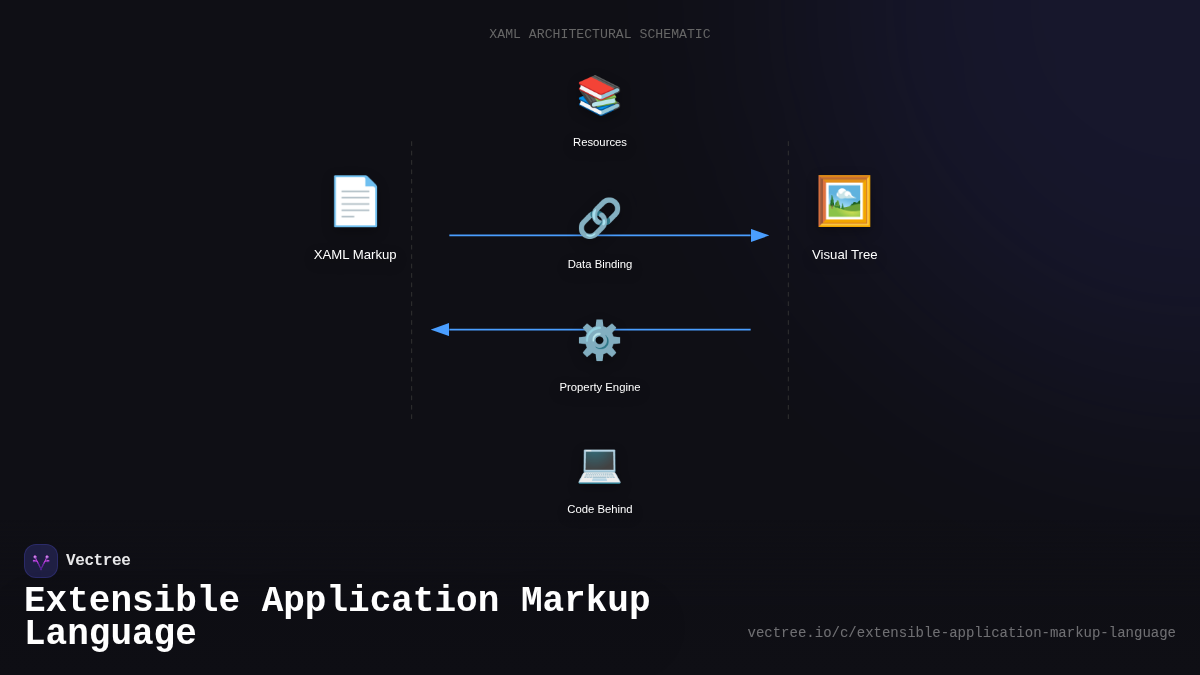Select the gear inside Property Engine node
Viewport: 1200px width, 675px height.
click(600, 340)
